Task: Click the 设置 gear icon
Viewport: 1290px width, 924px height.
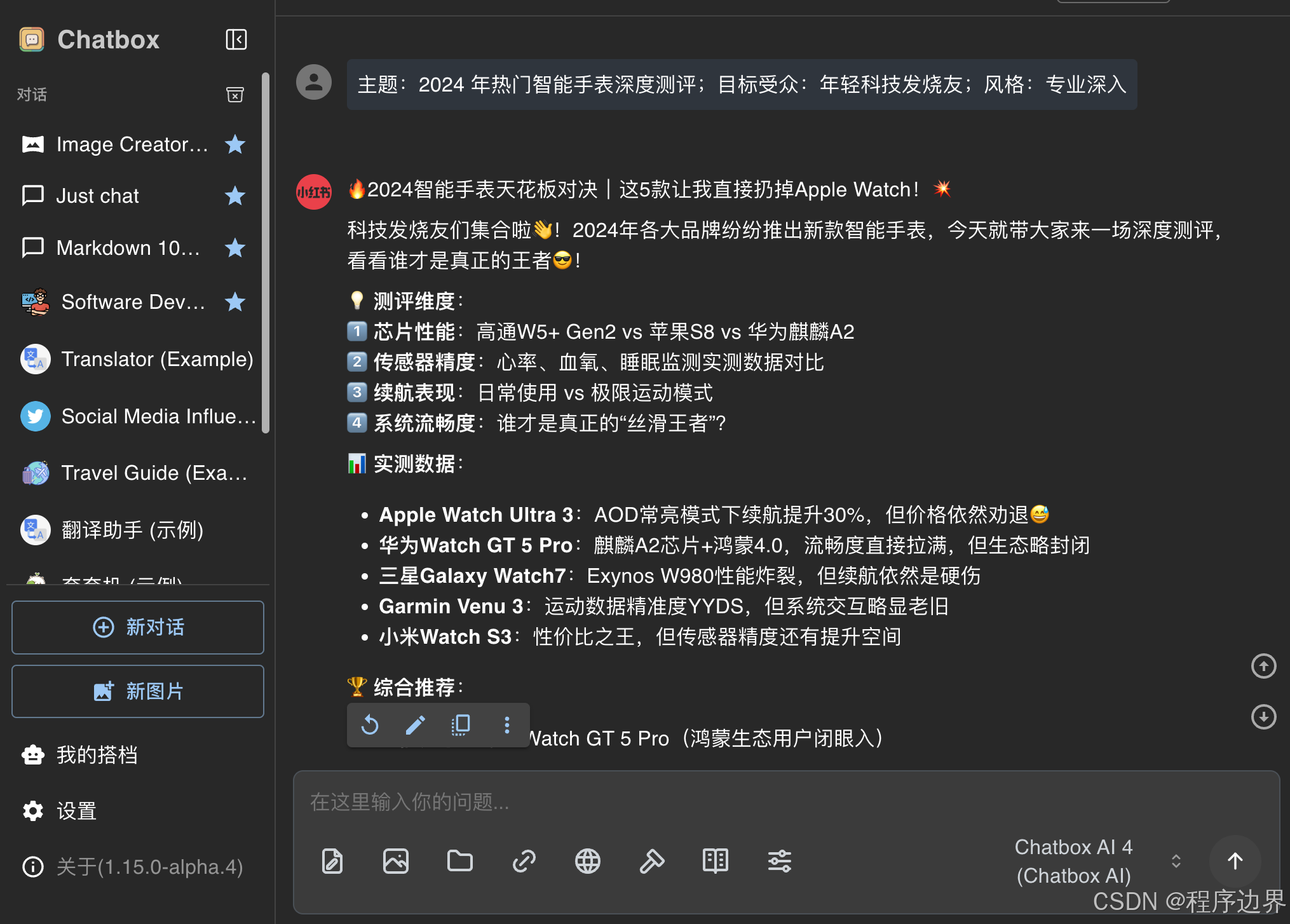Action: pos(33,811)
